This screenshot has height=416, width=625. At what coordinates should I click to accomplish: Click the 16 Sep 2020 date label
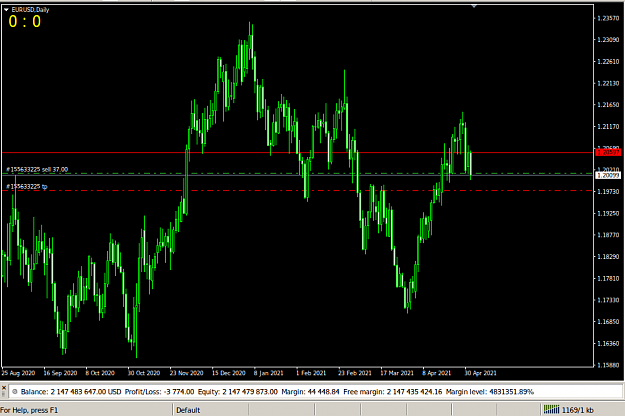60,373
